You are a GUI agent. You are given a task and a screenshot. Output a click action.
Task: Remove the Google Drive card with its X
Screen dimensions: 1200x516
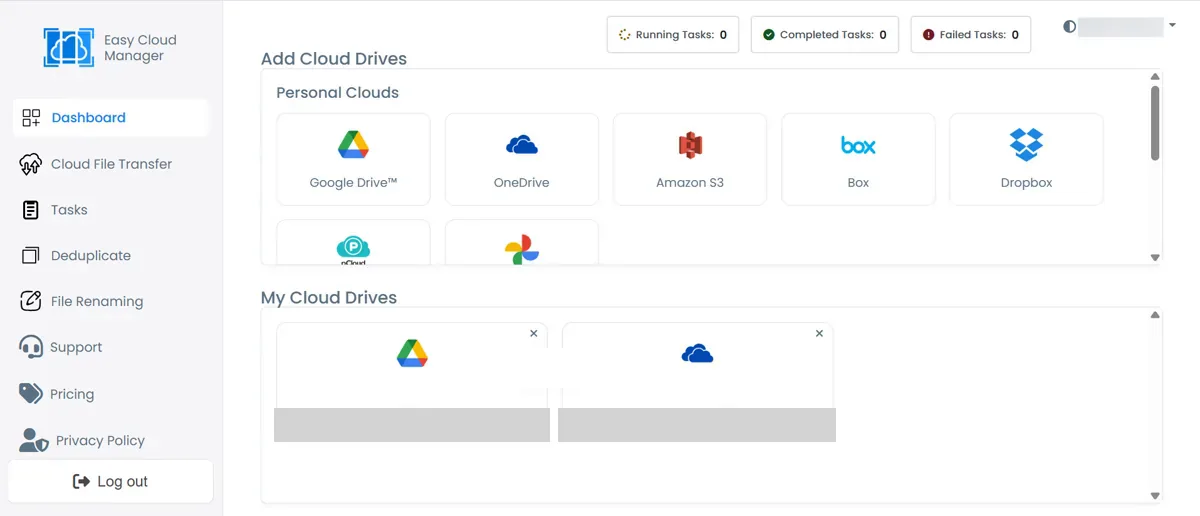pos(533,334)
